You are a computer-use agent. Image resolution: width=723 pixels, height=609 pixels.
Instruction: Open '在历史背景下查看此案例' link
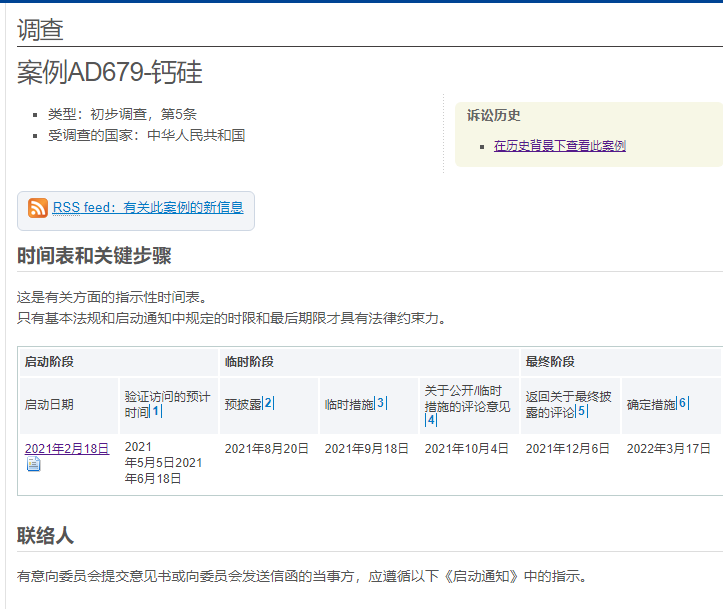click(x=559, y=146)
